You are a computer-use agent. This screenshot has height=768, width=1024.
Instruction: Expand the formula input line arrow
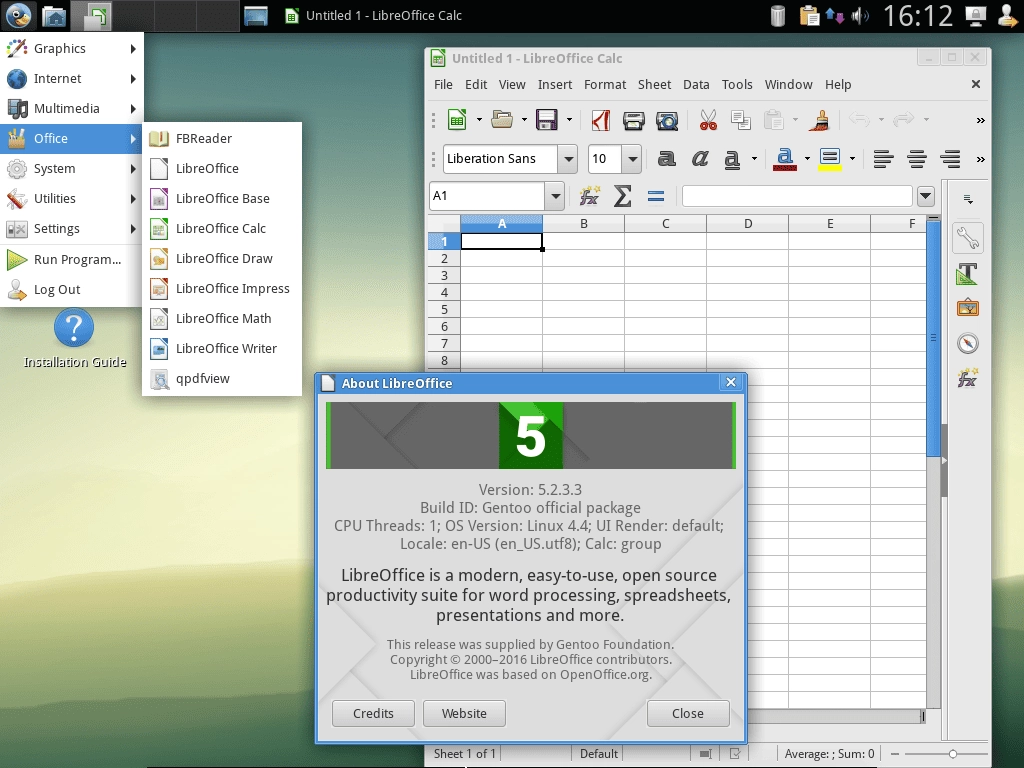pyautogui.click(x=925, y=196)
